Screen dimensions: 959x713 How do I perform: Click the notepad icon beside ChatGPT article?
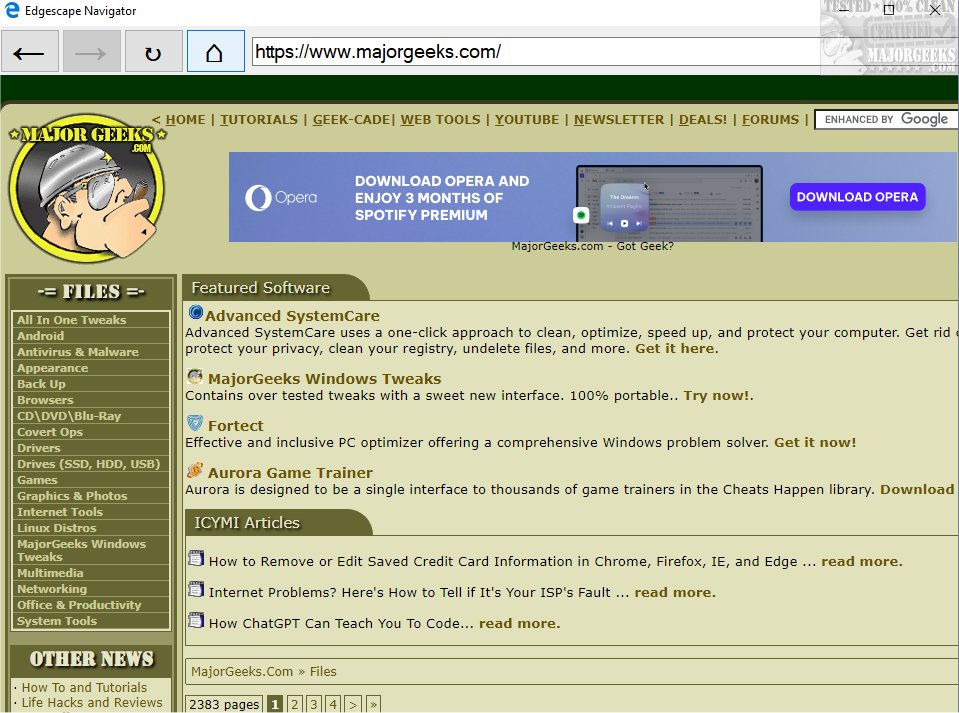coord(196,621)
